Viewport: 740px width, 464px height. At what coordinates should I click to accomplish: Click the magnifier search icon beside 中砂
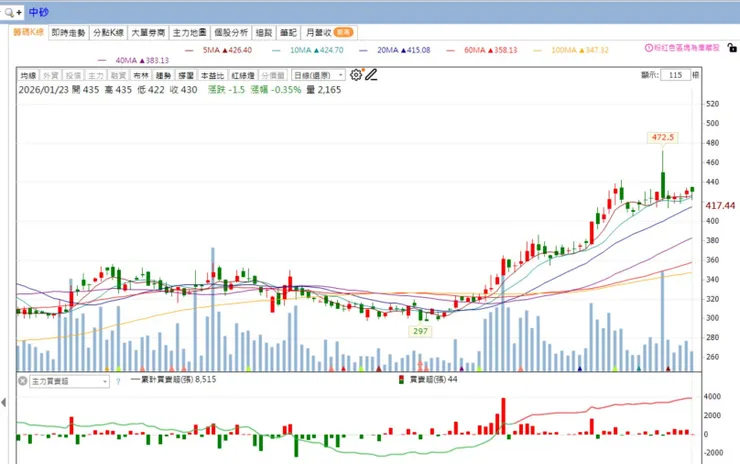(x=9, y=13)
